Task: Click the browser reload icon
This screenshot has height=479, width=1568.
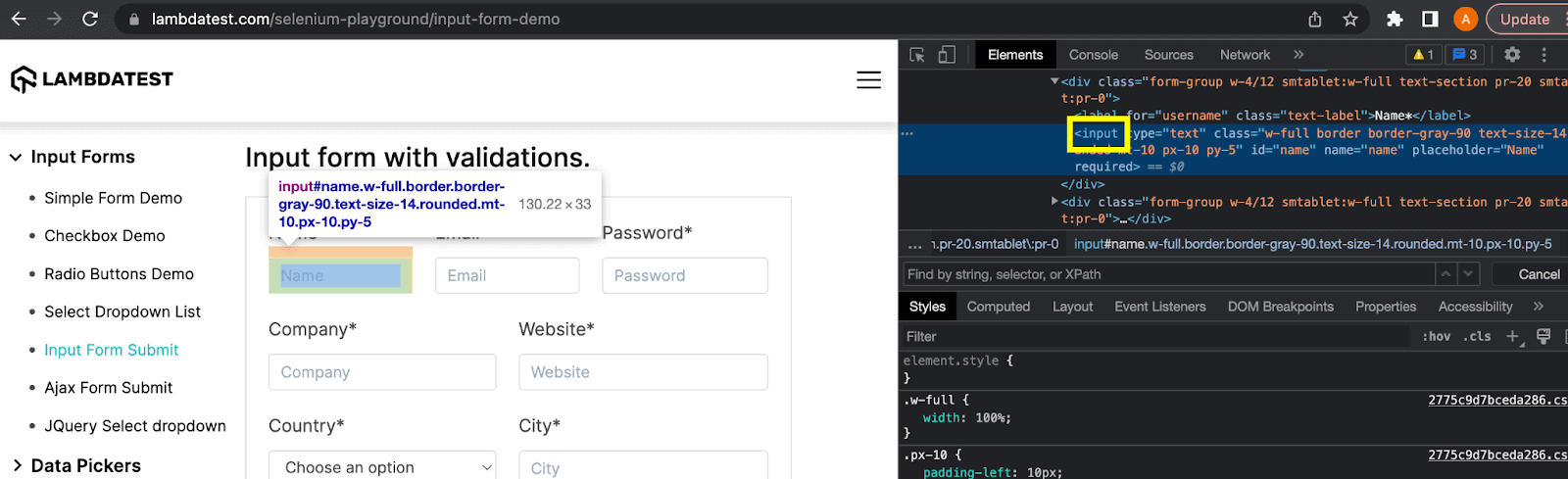Action: click(x=89, y=19)
